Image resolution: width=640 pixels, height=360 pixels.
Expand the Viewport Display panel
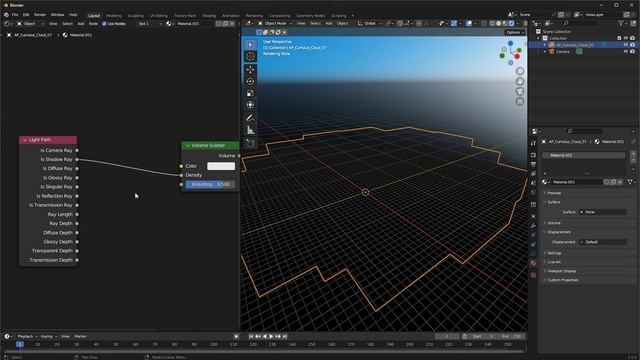pos(562,271)
